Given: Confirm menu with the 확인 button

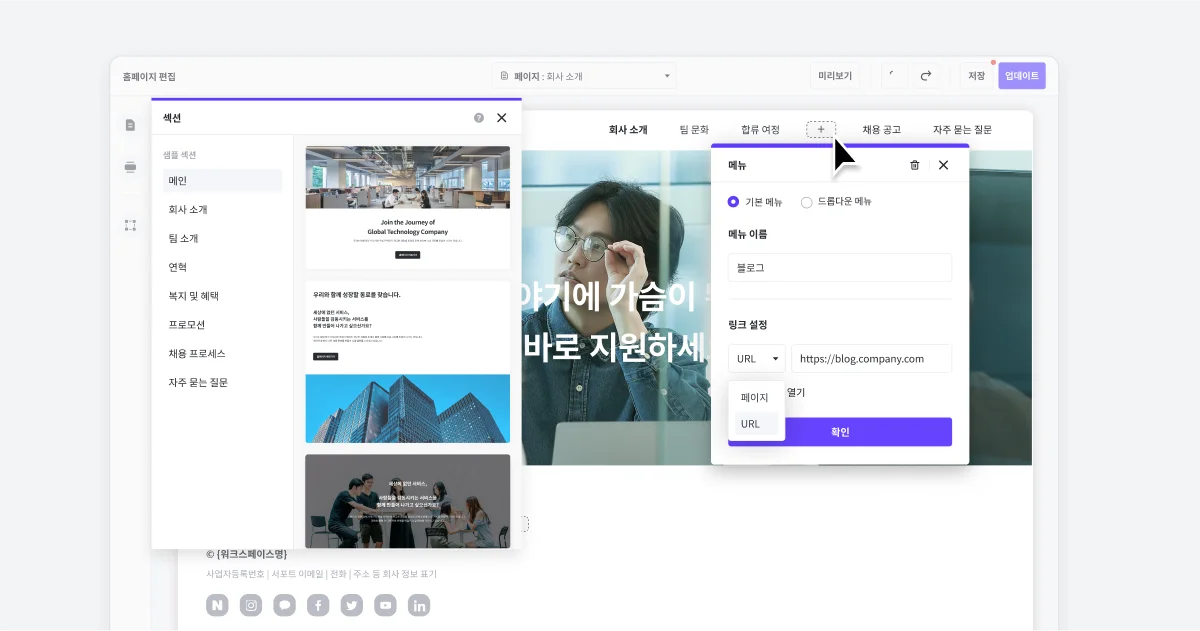Looking at the screenshot, I should pos(840,432).
